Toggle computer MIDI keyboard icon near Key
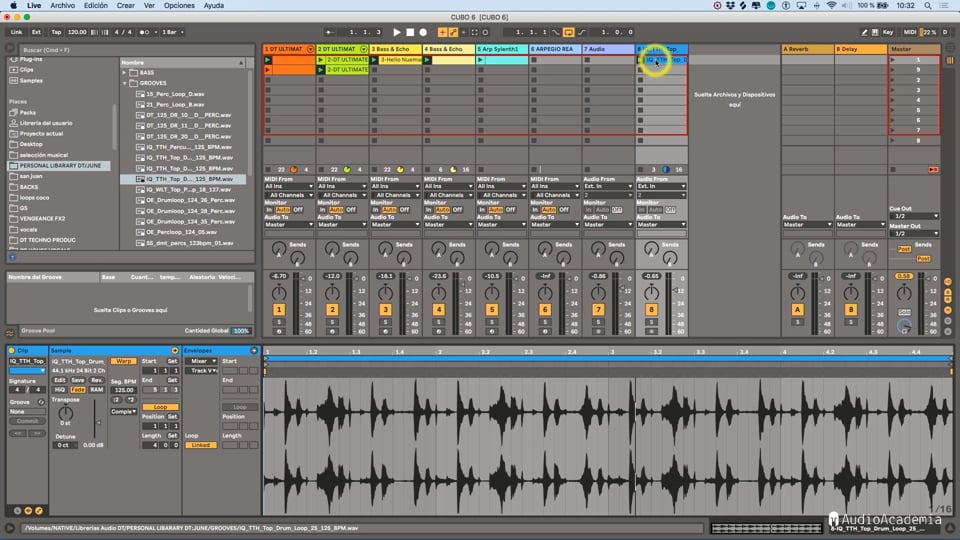 coord(875,32)
